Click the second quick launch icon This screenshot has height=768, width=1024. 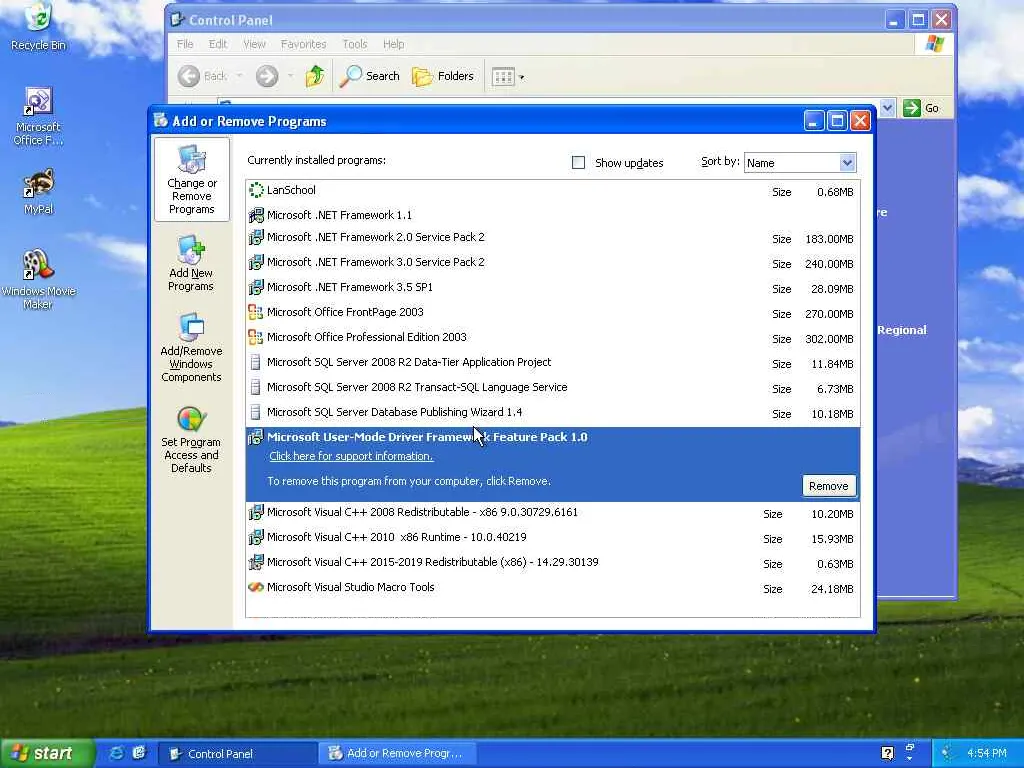[x=139, y=753]
